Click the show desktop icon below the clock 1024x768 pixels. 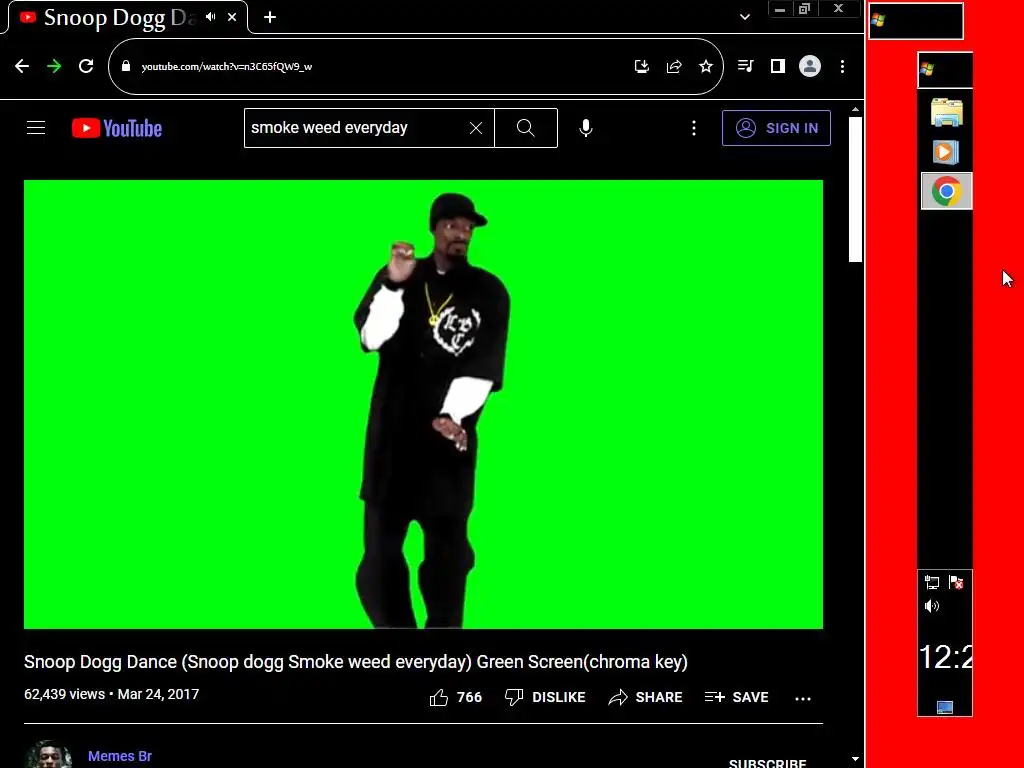coord(944,707)
